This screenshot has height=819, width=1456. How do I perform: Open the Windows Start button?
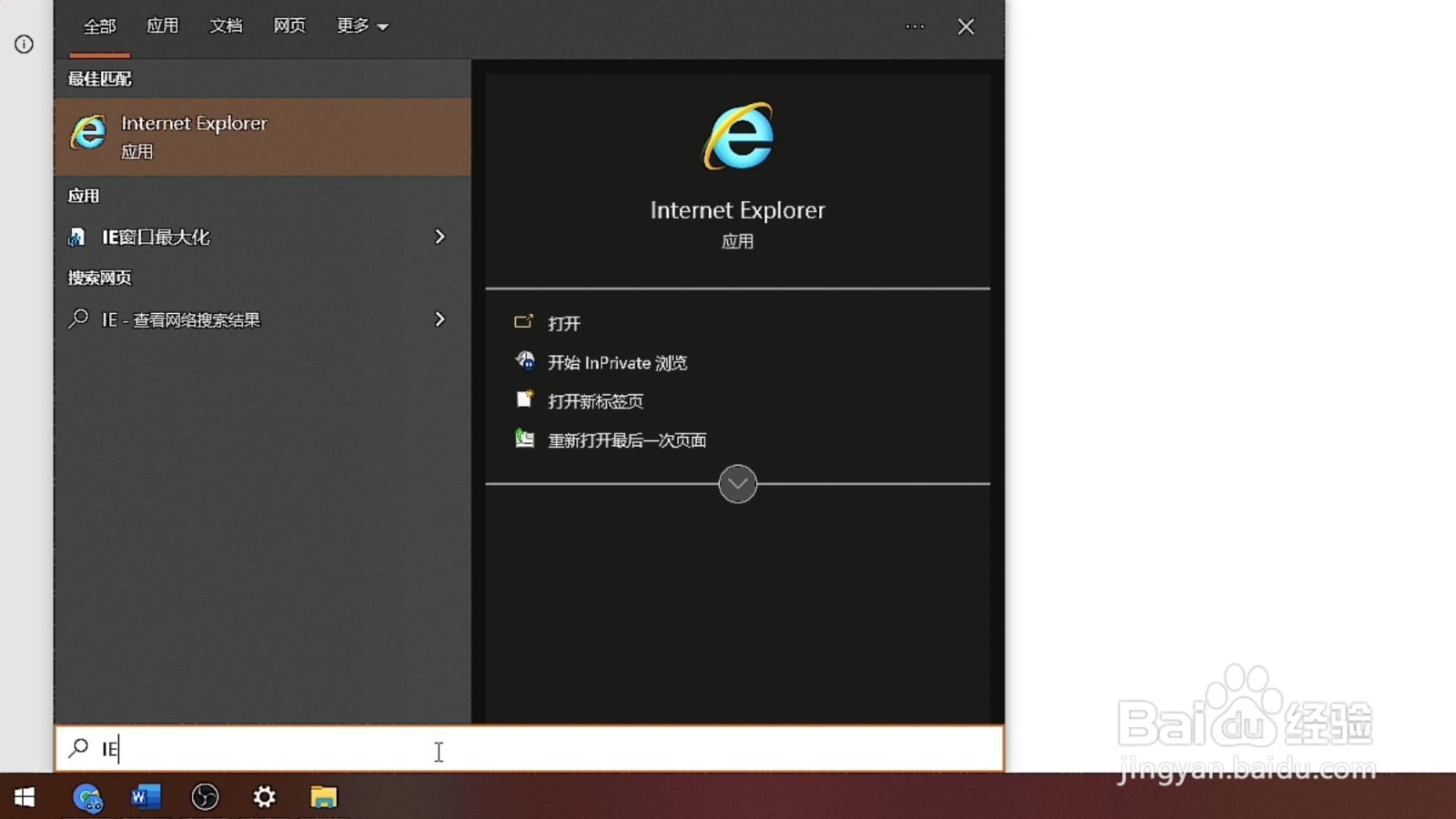click(x=25, y=797)
